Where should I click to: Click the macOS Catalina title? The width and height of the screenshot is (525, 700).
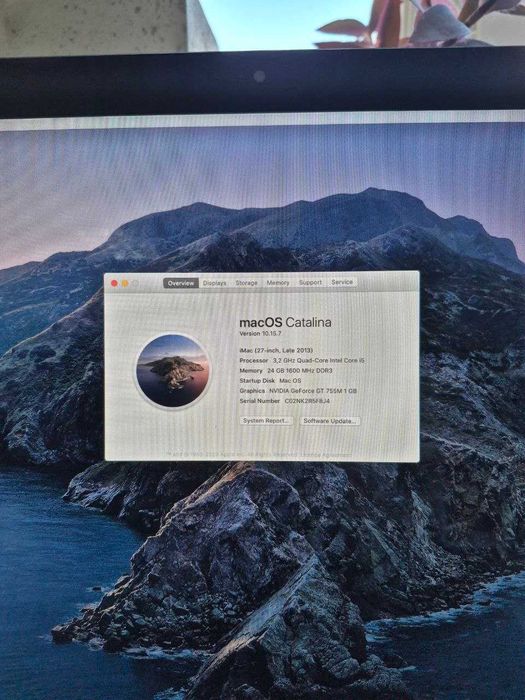click(x=285, y=322)
